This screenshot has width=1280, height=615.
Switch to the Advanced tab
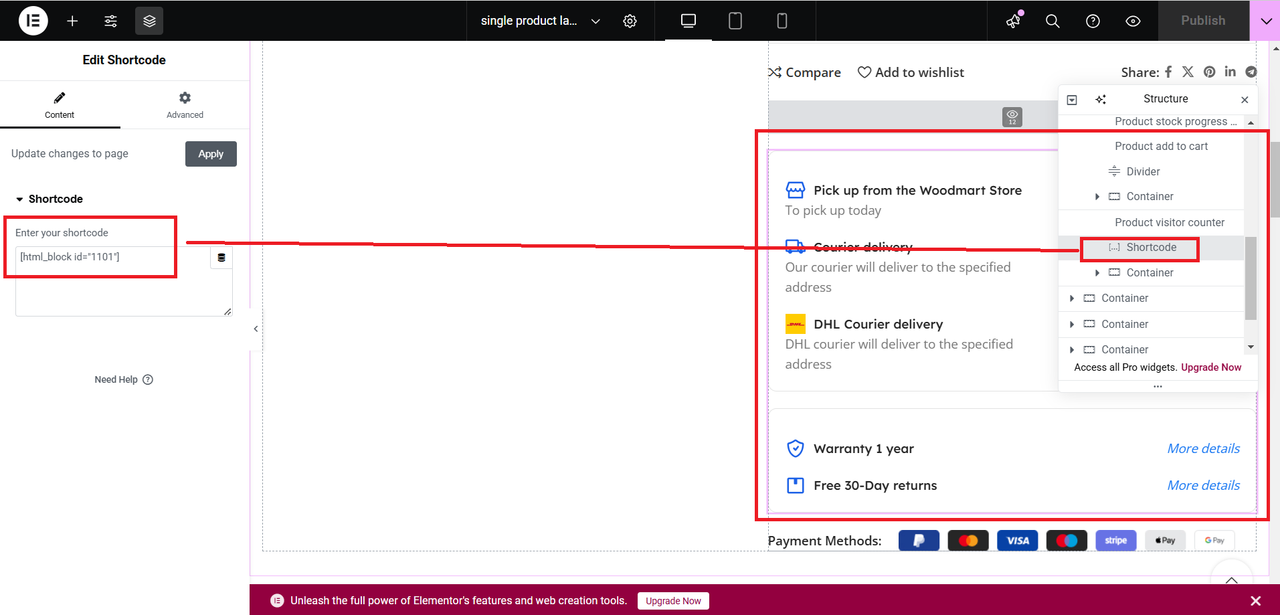185,105
